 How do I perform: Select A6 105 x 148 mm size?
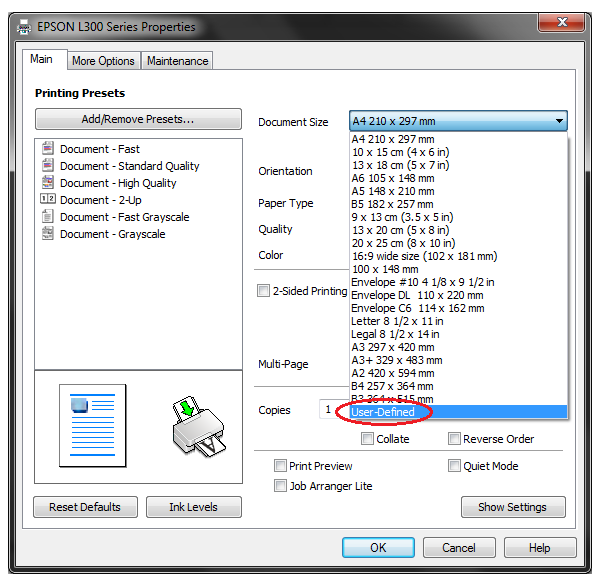(x=458, y=178)
